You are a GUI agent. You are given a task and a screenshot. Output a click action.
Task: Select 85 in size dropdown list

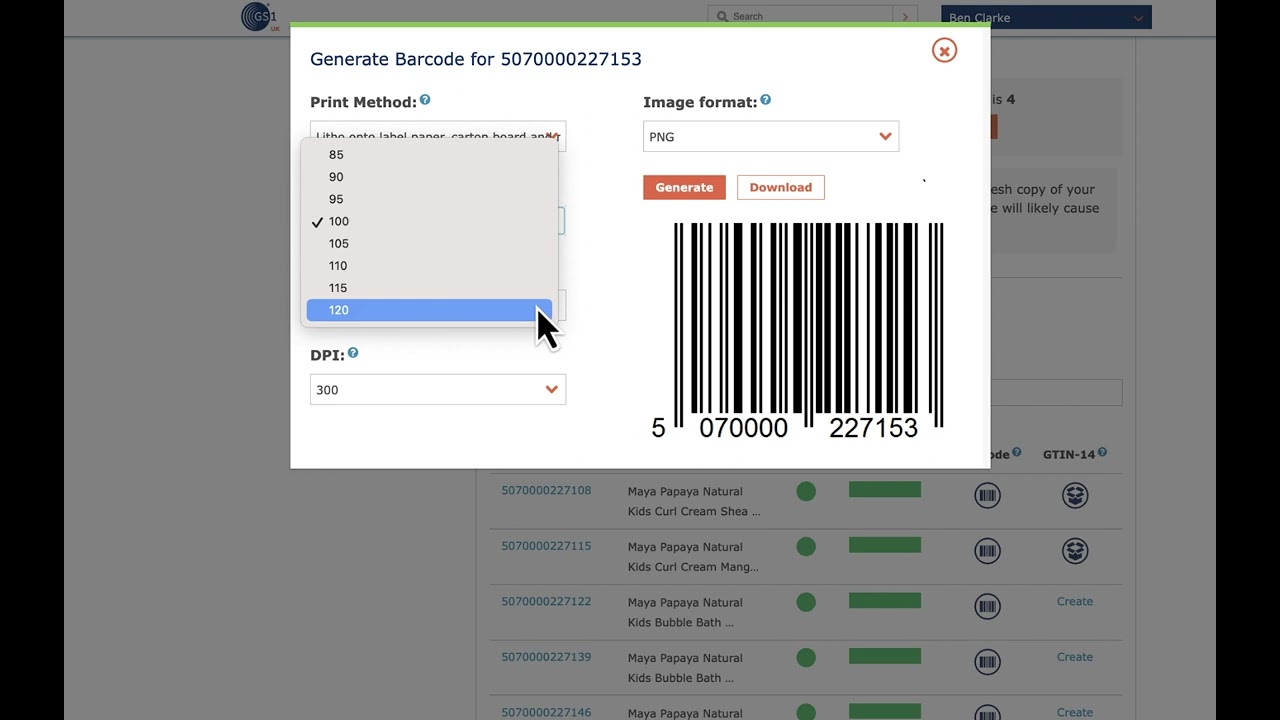(x=429, y=155)
